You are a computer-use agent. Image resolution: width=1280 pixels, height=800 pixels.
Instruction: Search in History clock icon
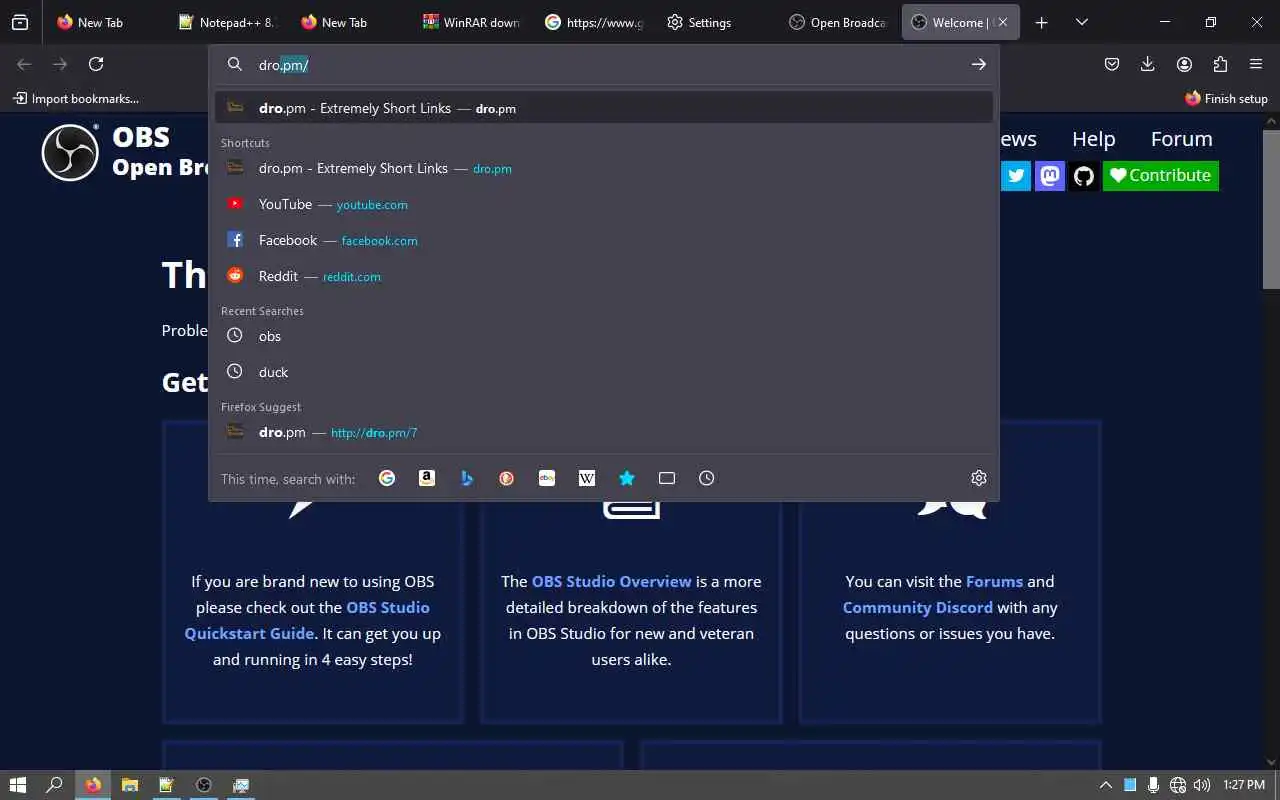[707, 478]
